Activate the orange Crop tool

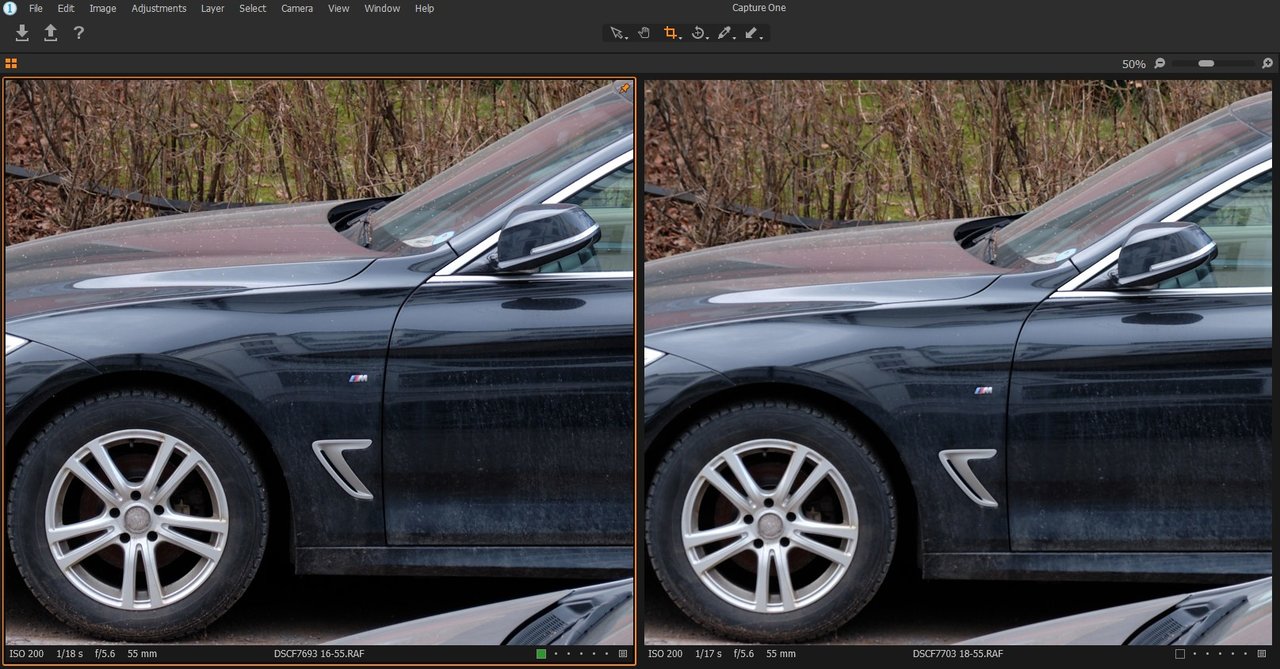[x=671, y=33]
